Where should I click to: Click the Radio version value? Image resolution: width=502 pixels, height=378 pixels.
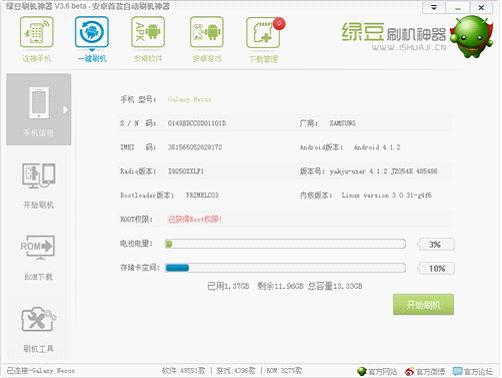(186, 171)
